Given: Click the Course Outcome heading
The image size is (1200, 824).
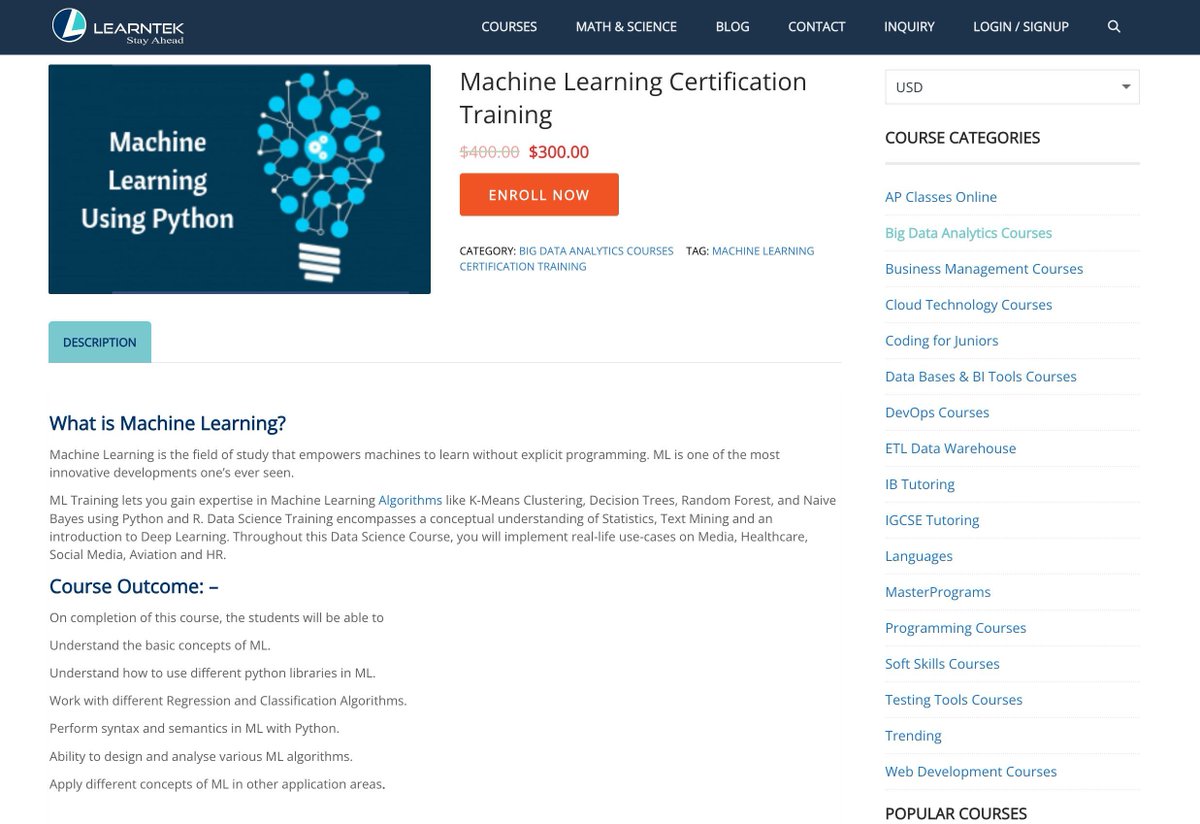Looking at the screenshot, I should point(134,587).
